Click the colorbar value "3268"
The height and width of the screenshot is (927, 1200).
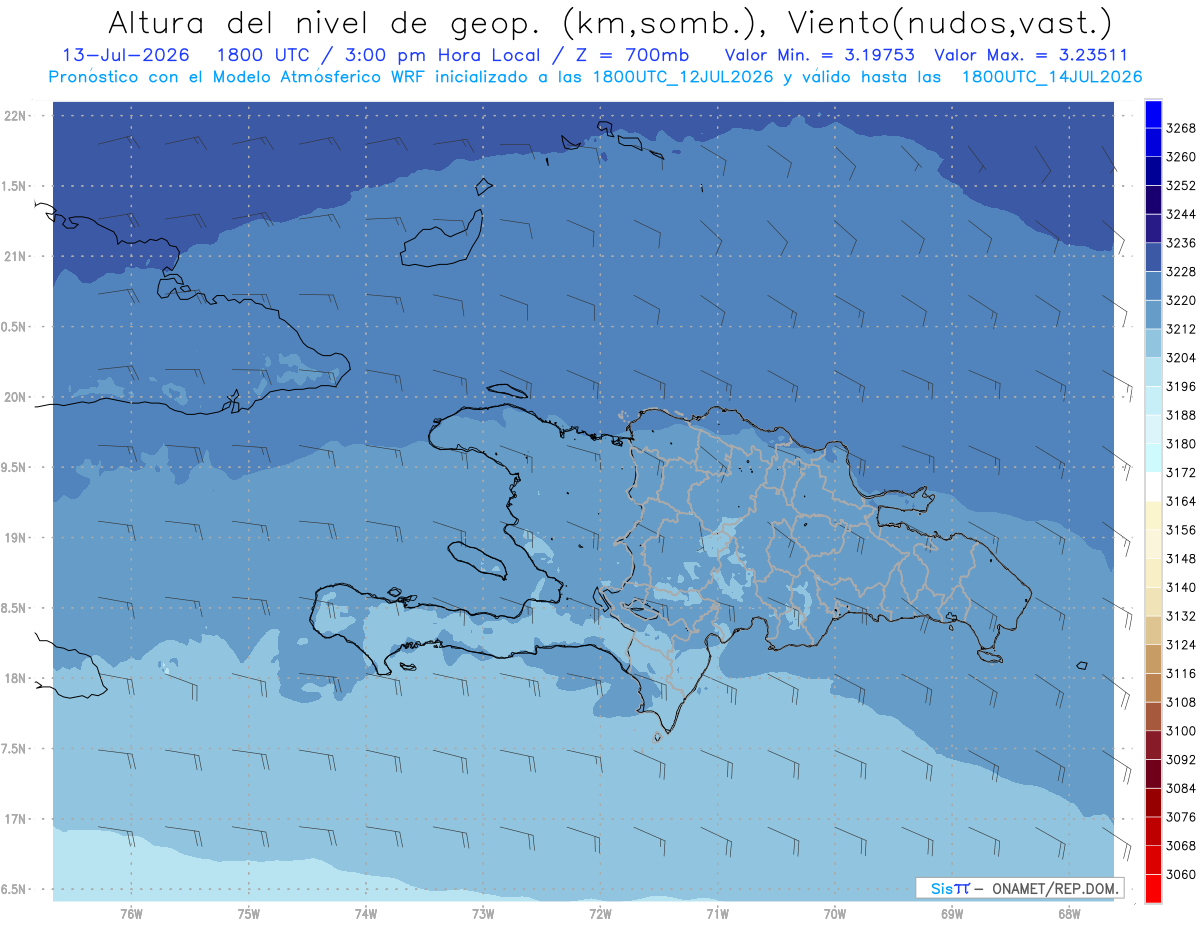[x=1181, y=128]
